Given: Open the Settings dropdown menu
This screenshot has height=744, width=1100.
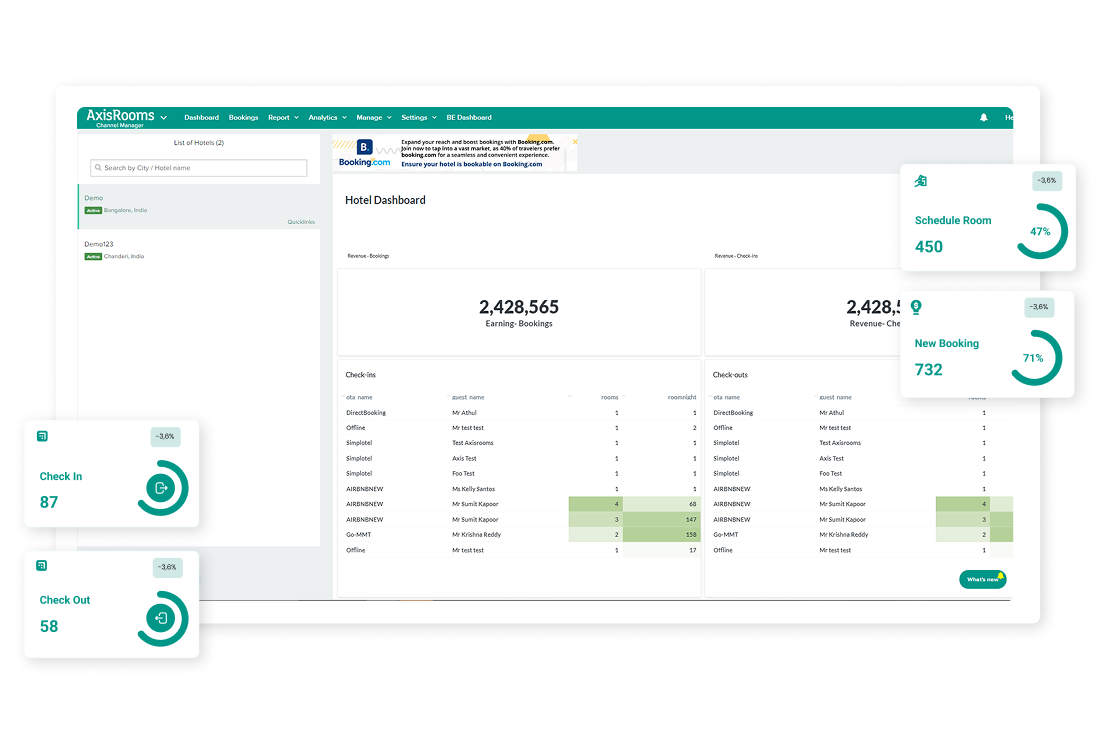Looking at the screenshot, I should tap(418, 118).
